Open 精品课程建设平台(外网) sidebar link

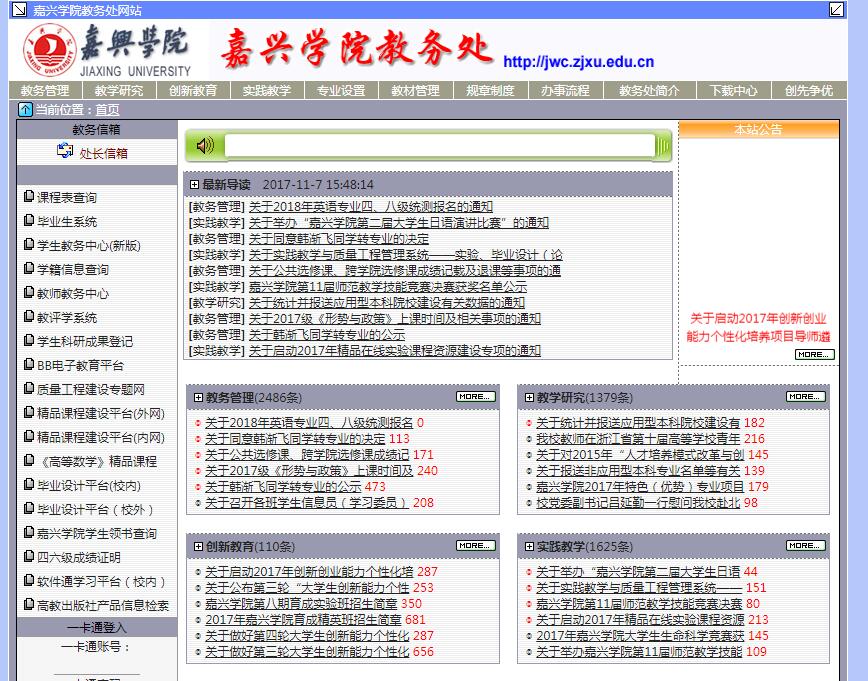click(x=101, y=413)
